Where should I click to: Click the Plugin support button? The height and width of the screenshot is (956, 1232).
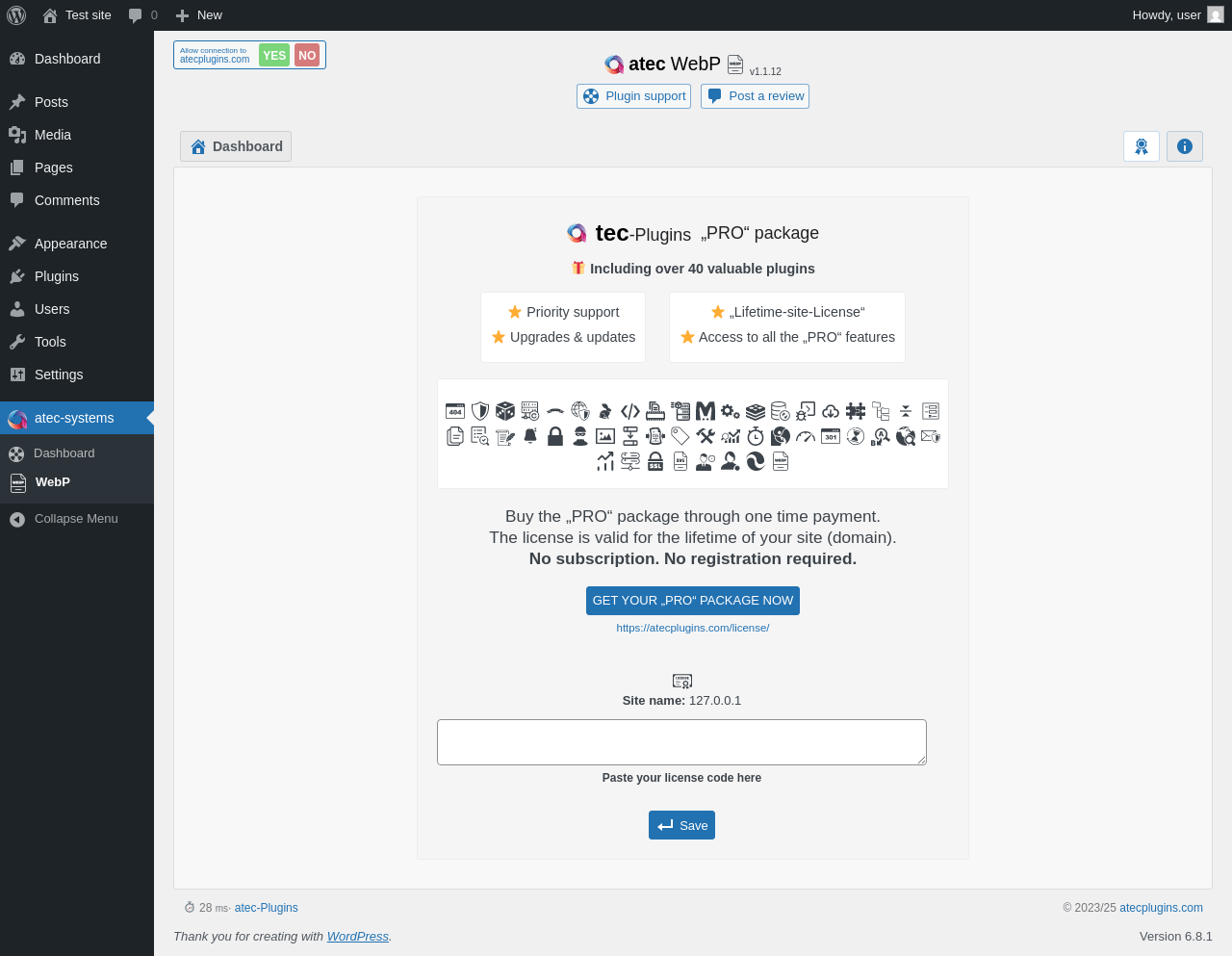click(634, 96)
